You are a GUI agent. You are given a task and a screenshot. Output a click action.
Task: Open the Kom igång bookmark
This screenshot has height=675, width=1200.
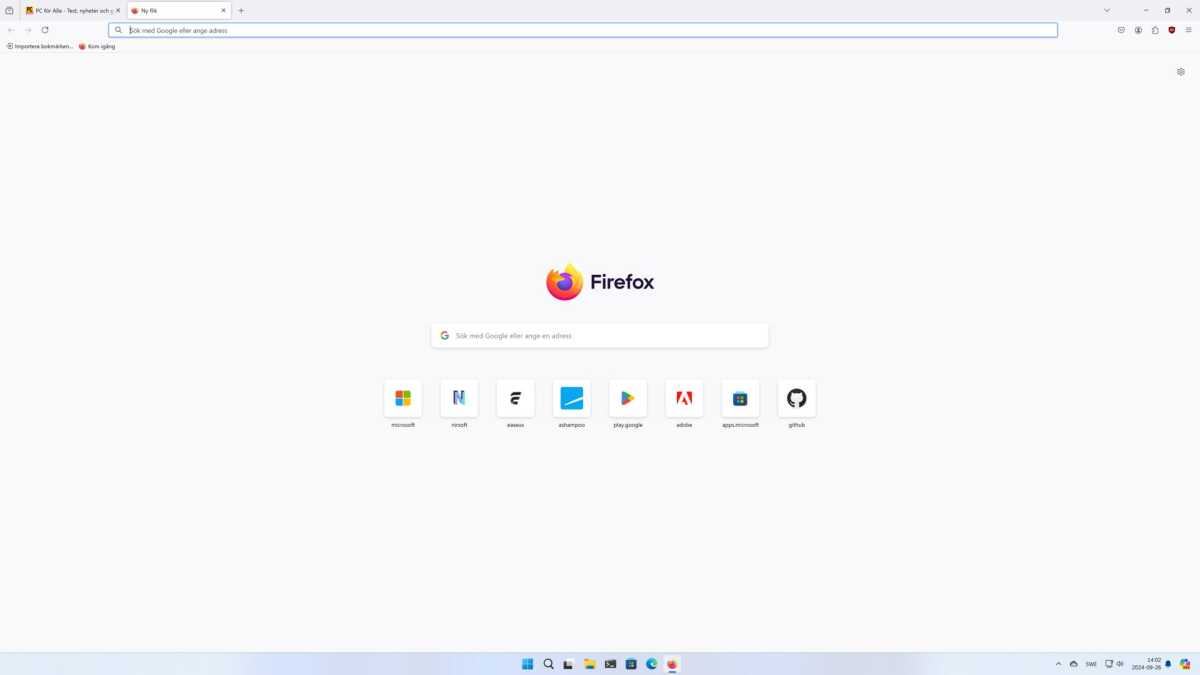click(x=96, y=46)
